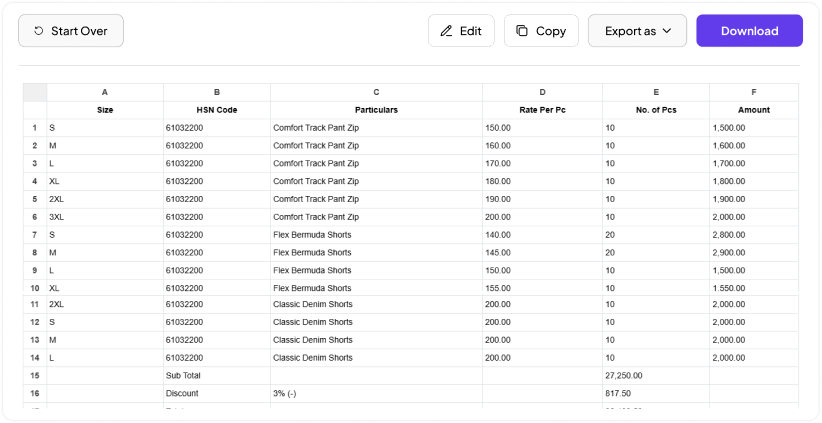822x423 pixels.
Task: Click the Download button
Action: click(x=749, y=31)
